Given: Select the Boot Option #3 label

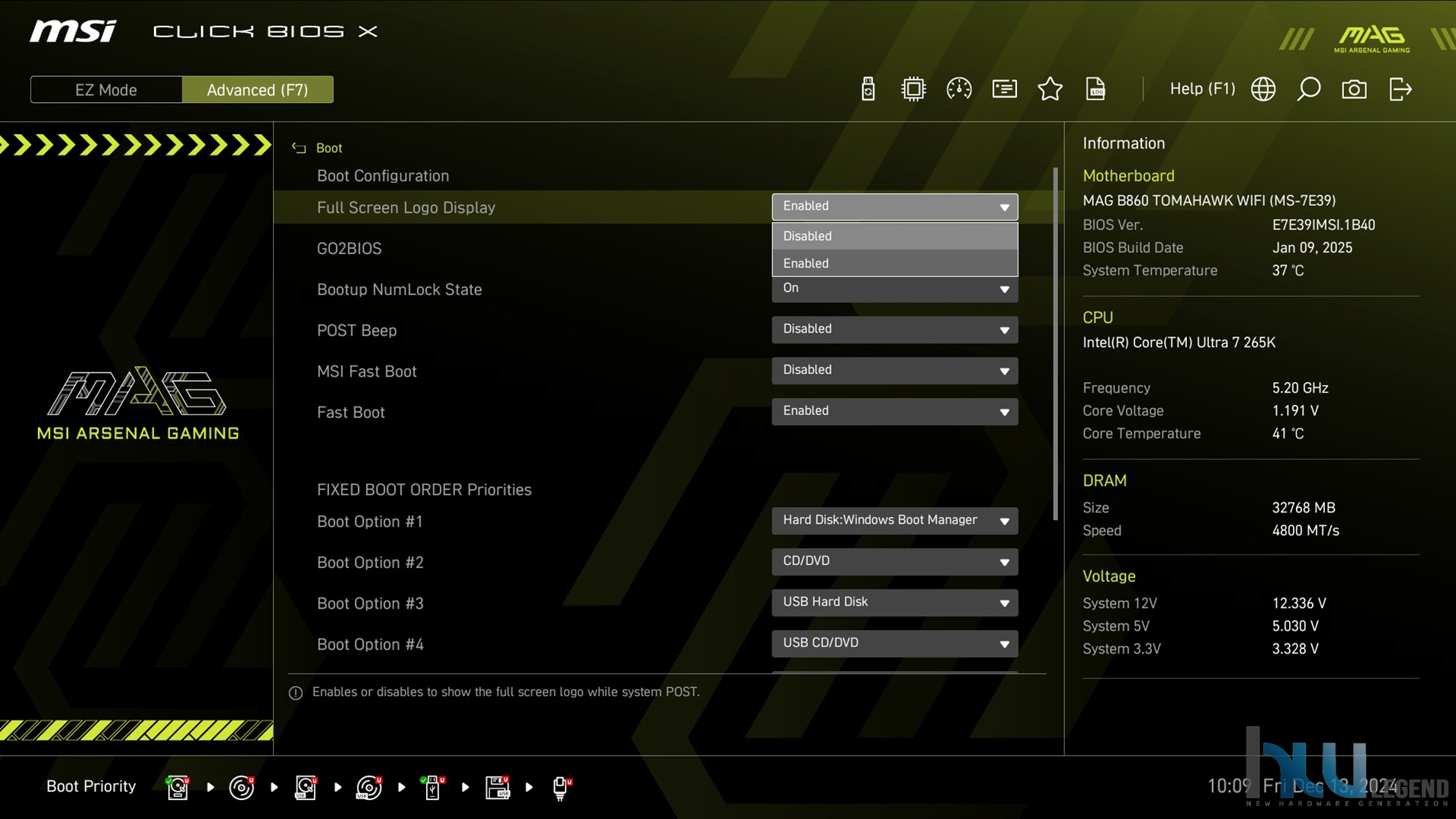Looking at the screenshot, I should 370,603.
